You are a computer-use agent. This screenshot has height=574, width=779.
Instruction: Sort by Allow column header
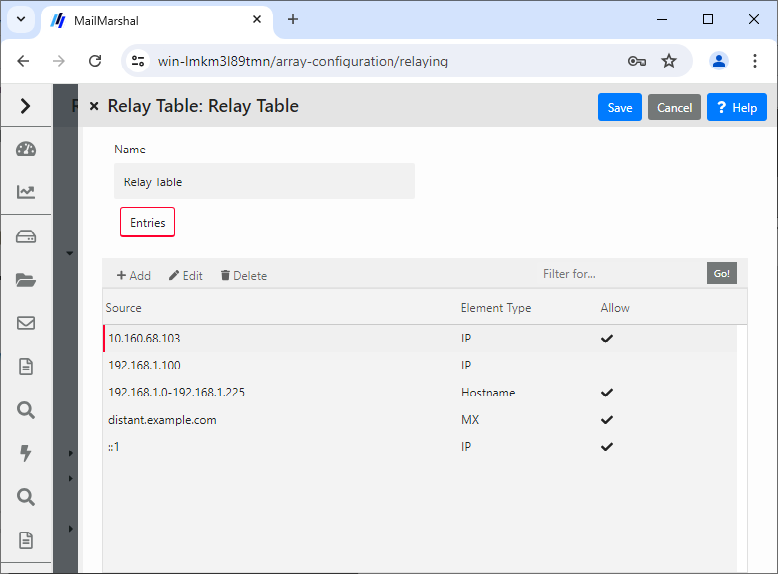coord(615,308)
